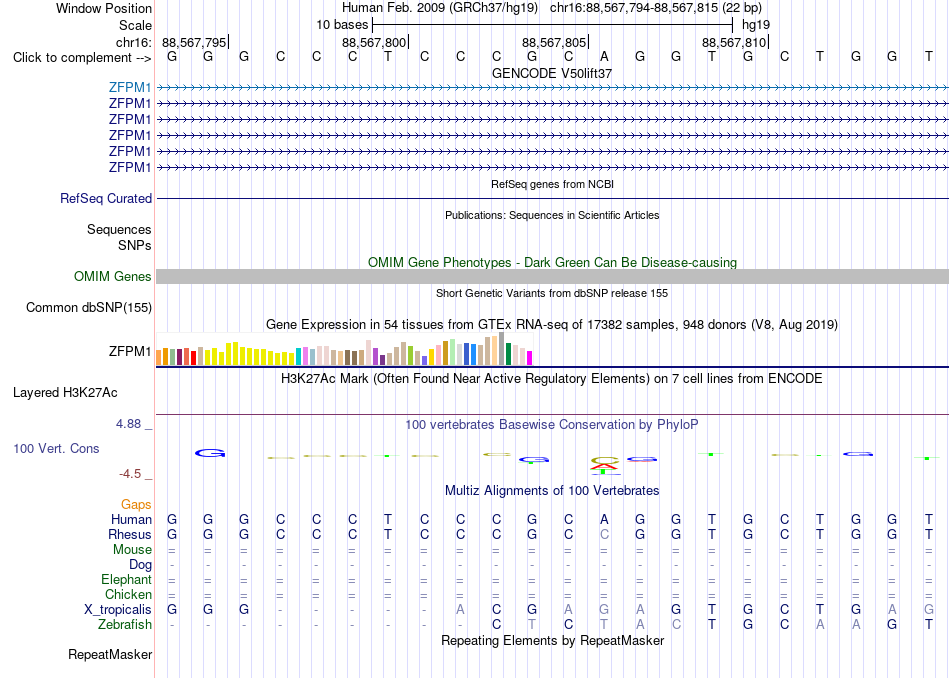Click the Window Position label
The image size is (950, 678).
[104, 8]
